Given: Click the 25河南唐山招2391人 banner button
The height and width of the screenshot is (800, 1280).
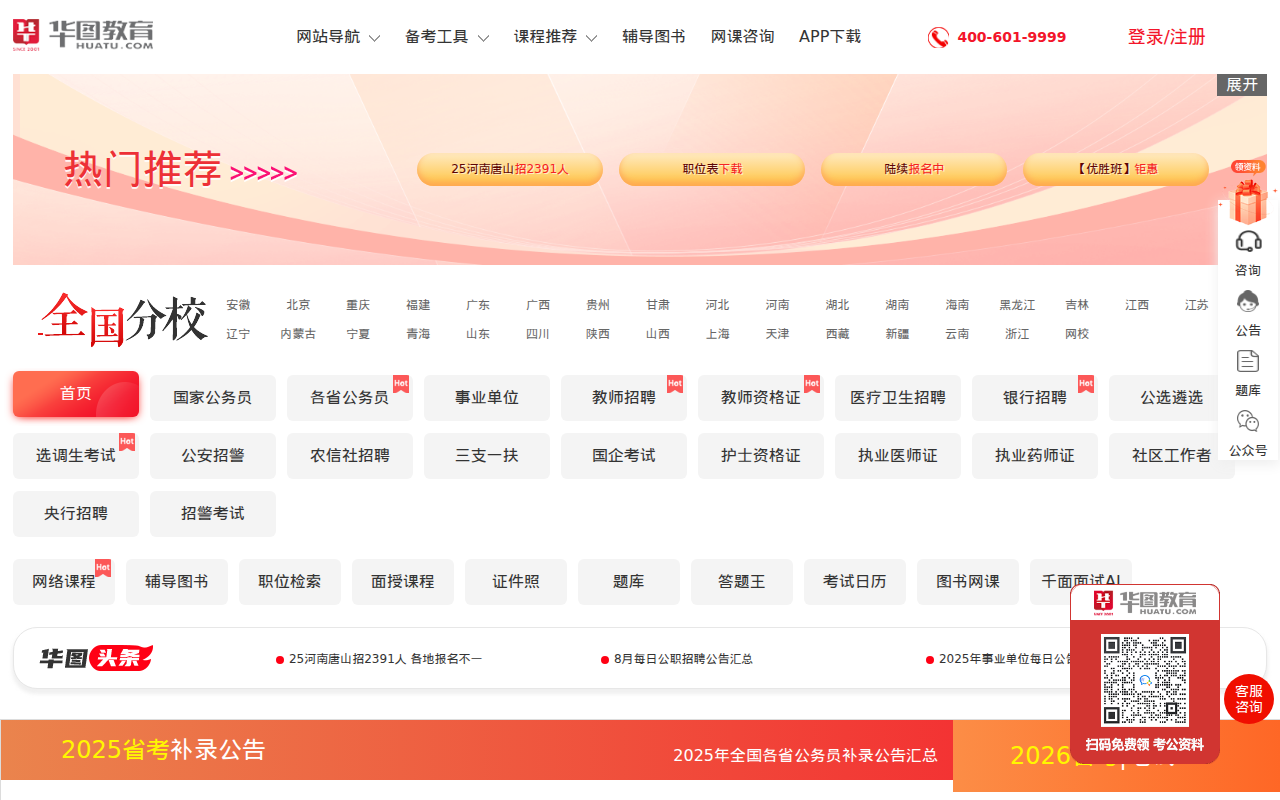Looking at the screenshot, I should click(x=510, y=169).
